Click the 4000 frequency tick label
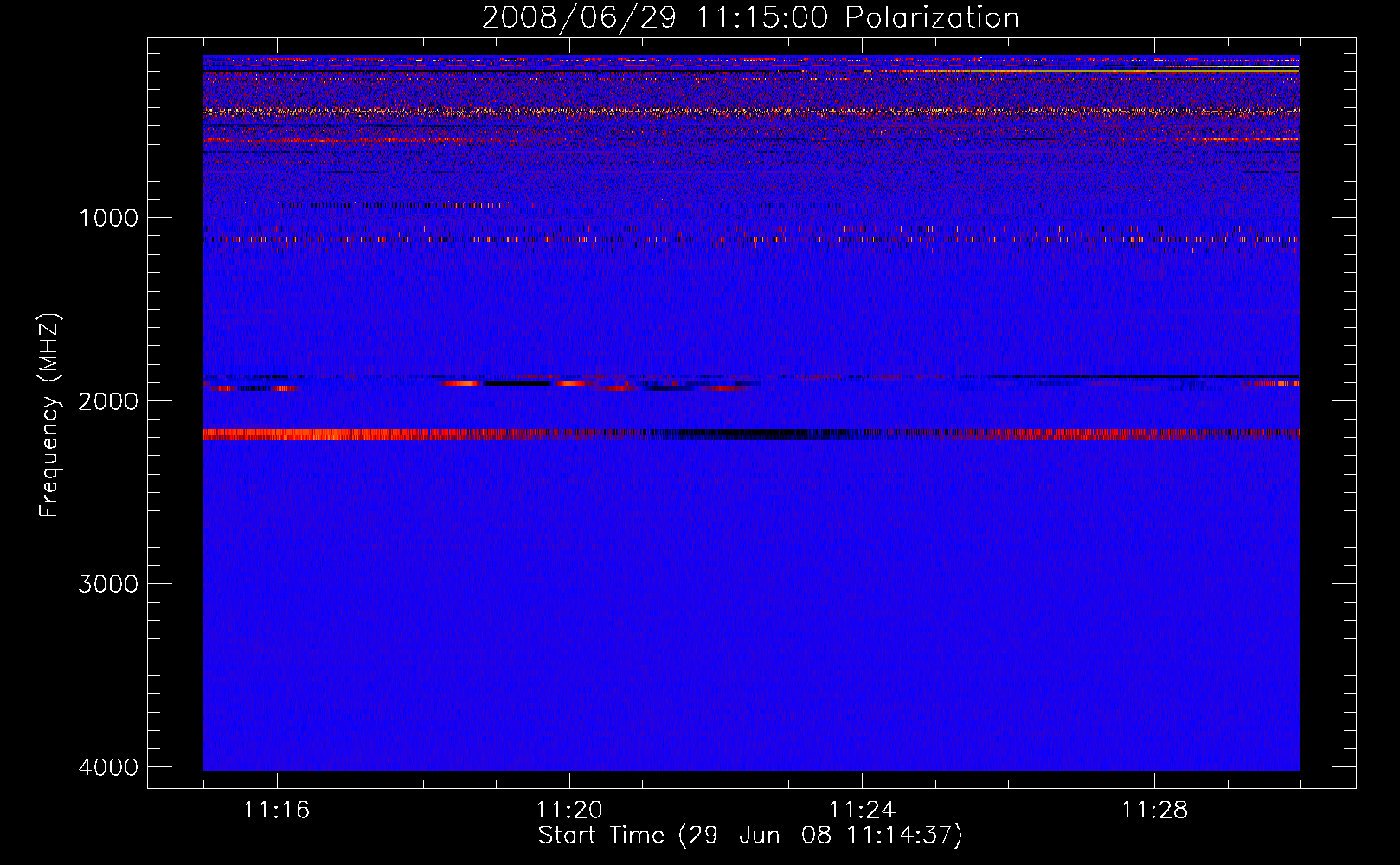Viewport: 1400px width, 865px height. click(108, 766)
